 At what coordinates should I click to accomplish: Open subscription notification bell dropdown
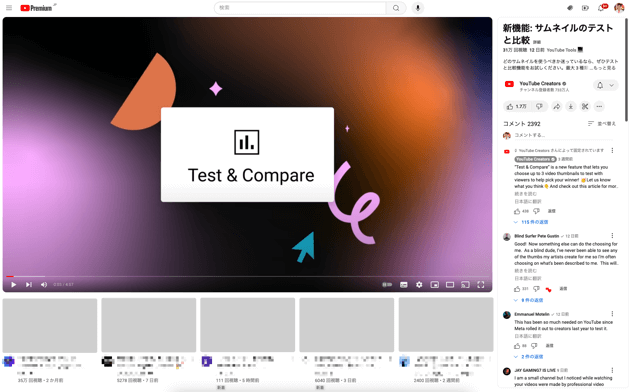click(x=605, y=85)
